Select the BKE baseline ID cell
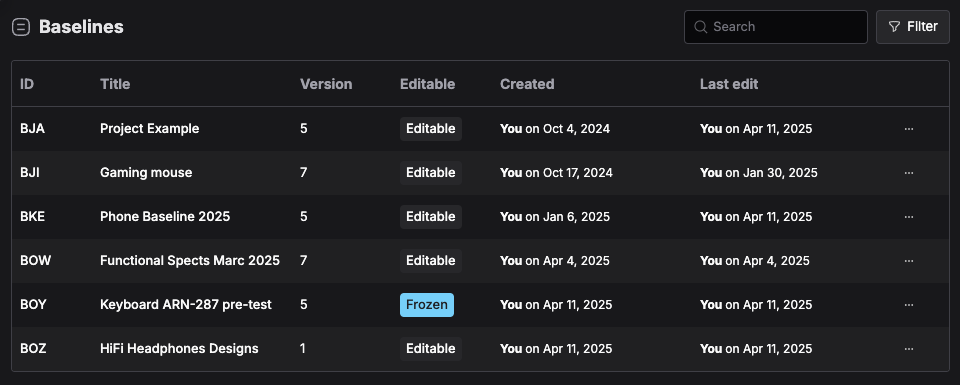The width and height of the screenshot is (960, 385). click(x=32, y=217)
